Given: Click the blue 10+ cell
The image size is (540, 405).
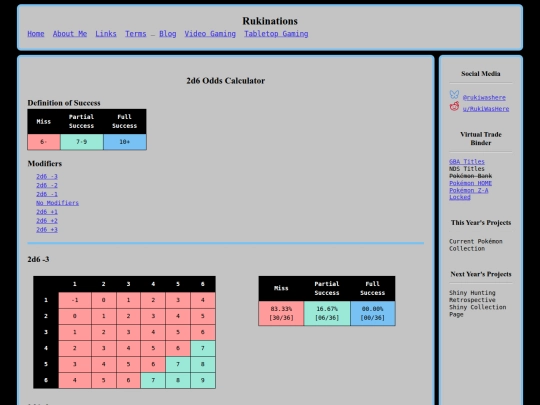Looking at the screenshot, I should pyautogui.click(x=125, y=142).
